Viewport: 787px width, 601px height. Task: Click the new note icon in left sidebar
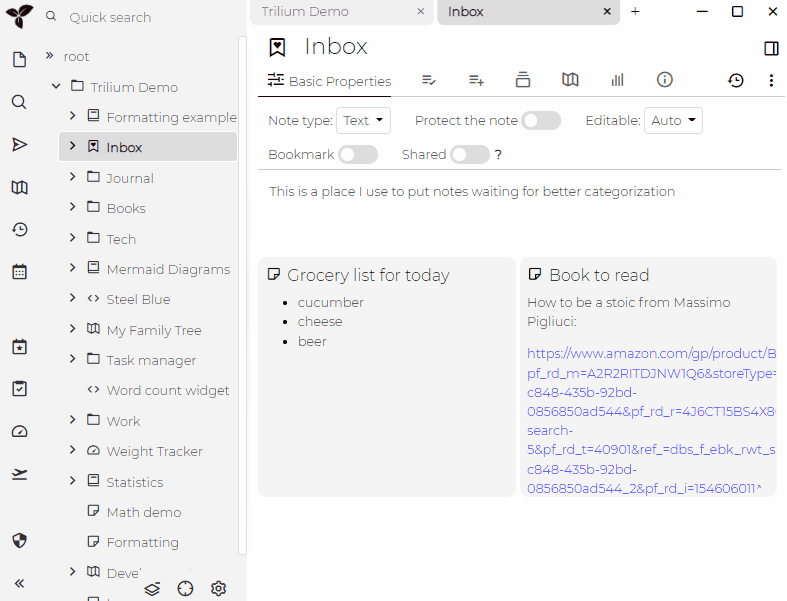[x=19, y=60]
